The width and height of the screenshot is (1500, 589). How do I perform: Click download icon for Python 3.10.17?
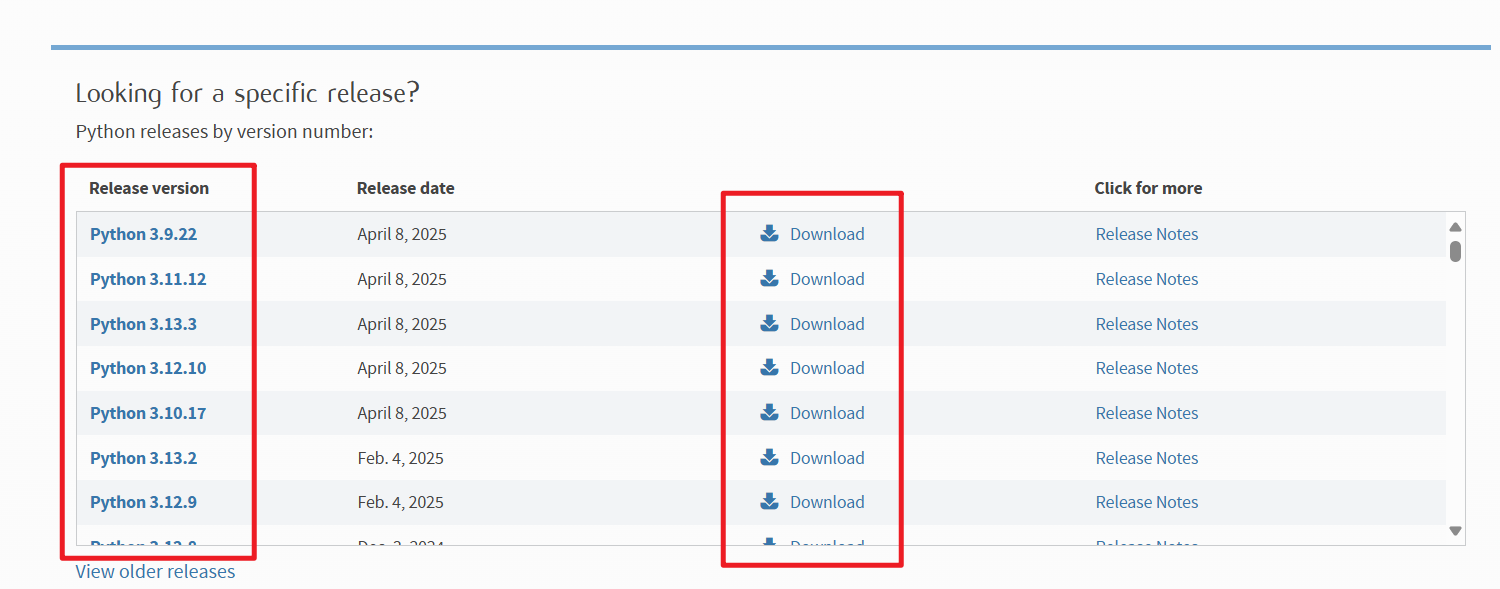769,412
